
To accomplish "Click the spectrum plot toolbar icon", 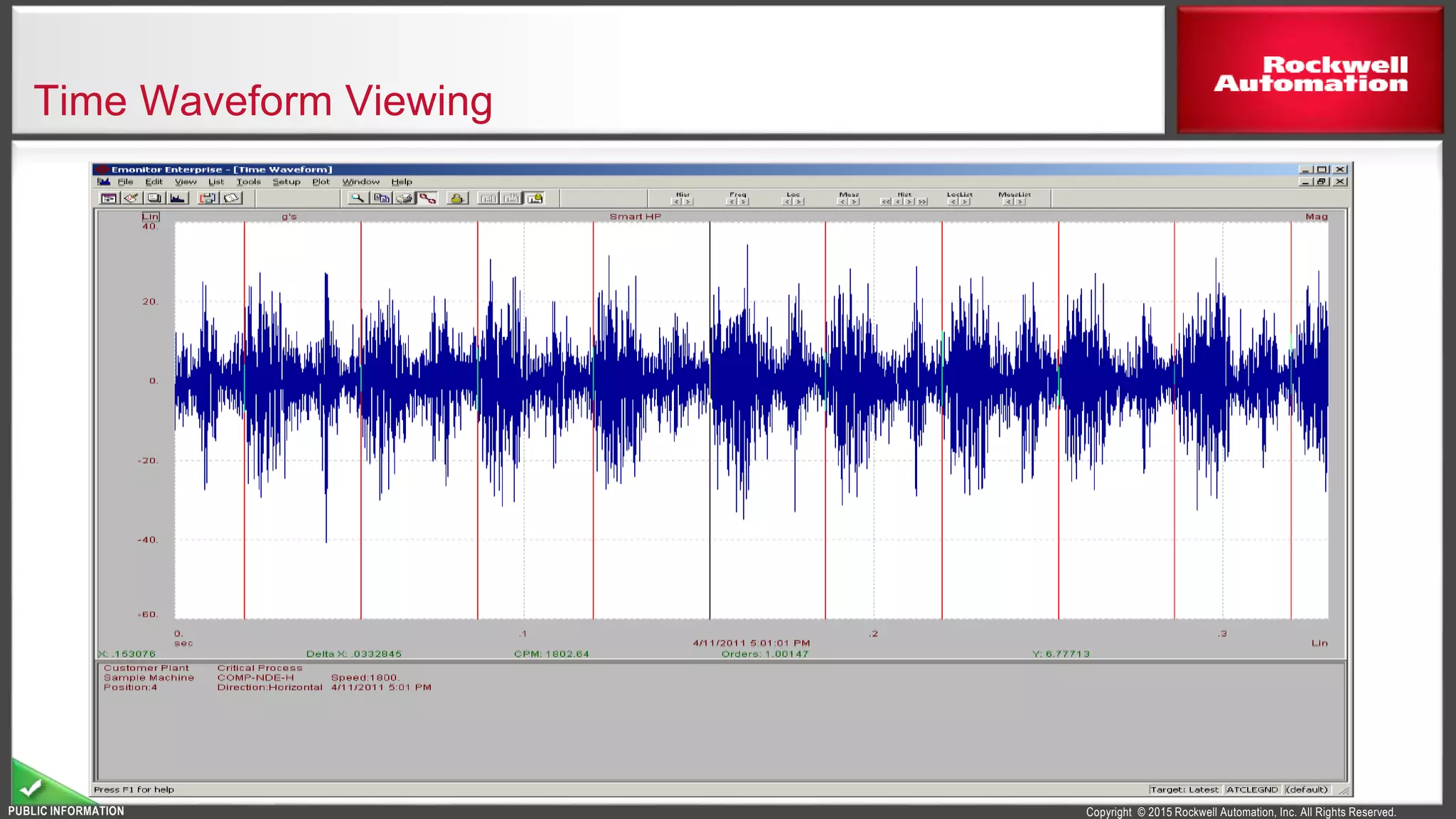I will pyautogui.click(x=178, y=198).
